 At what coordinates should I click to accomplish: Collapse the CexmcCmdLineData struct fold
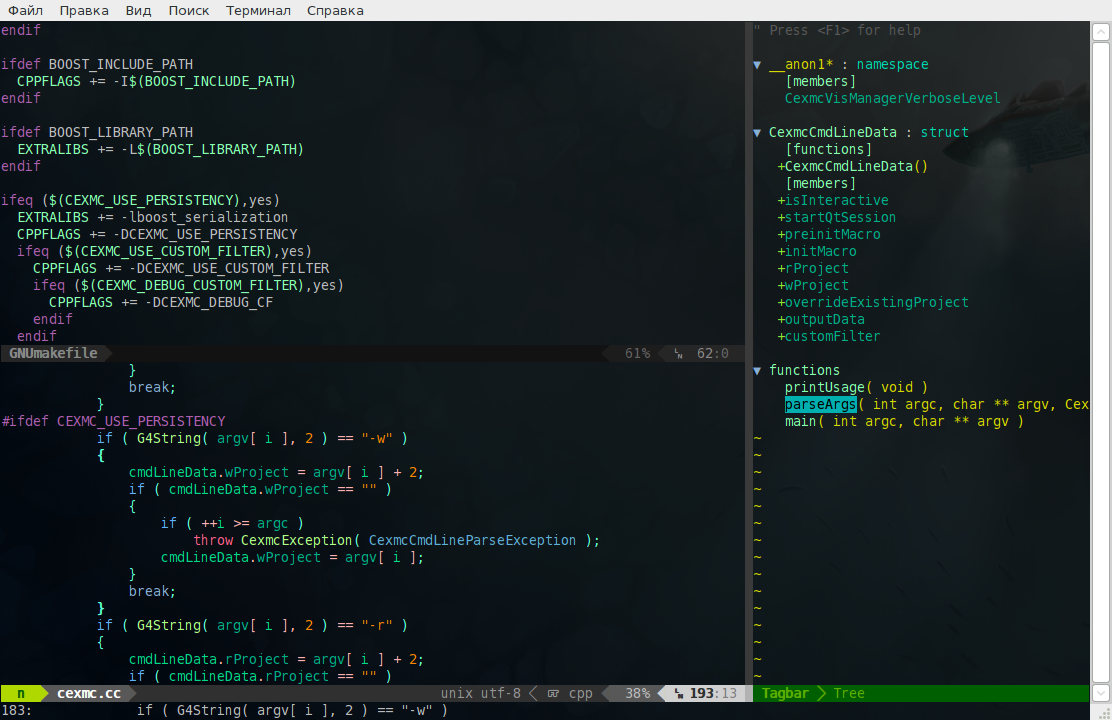757,133
